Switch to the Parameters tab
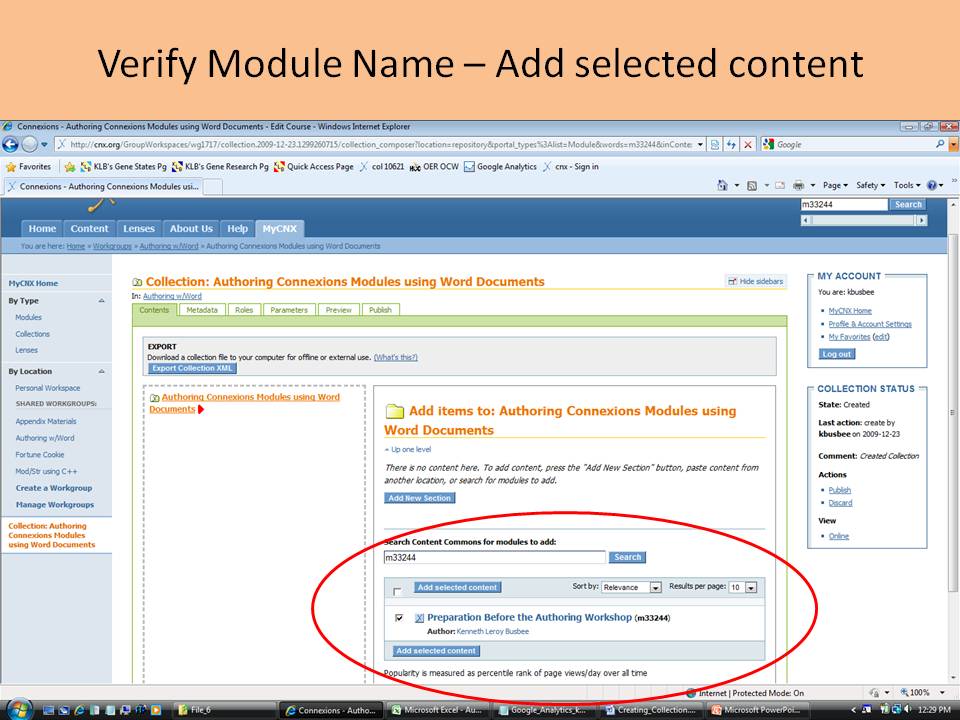This screenshot has height=720, width=960. 289,310
